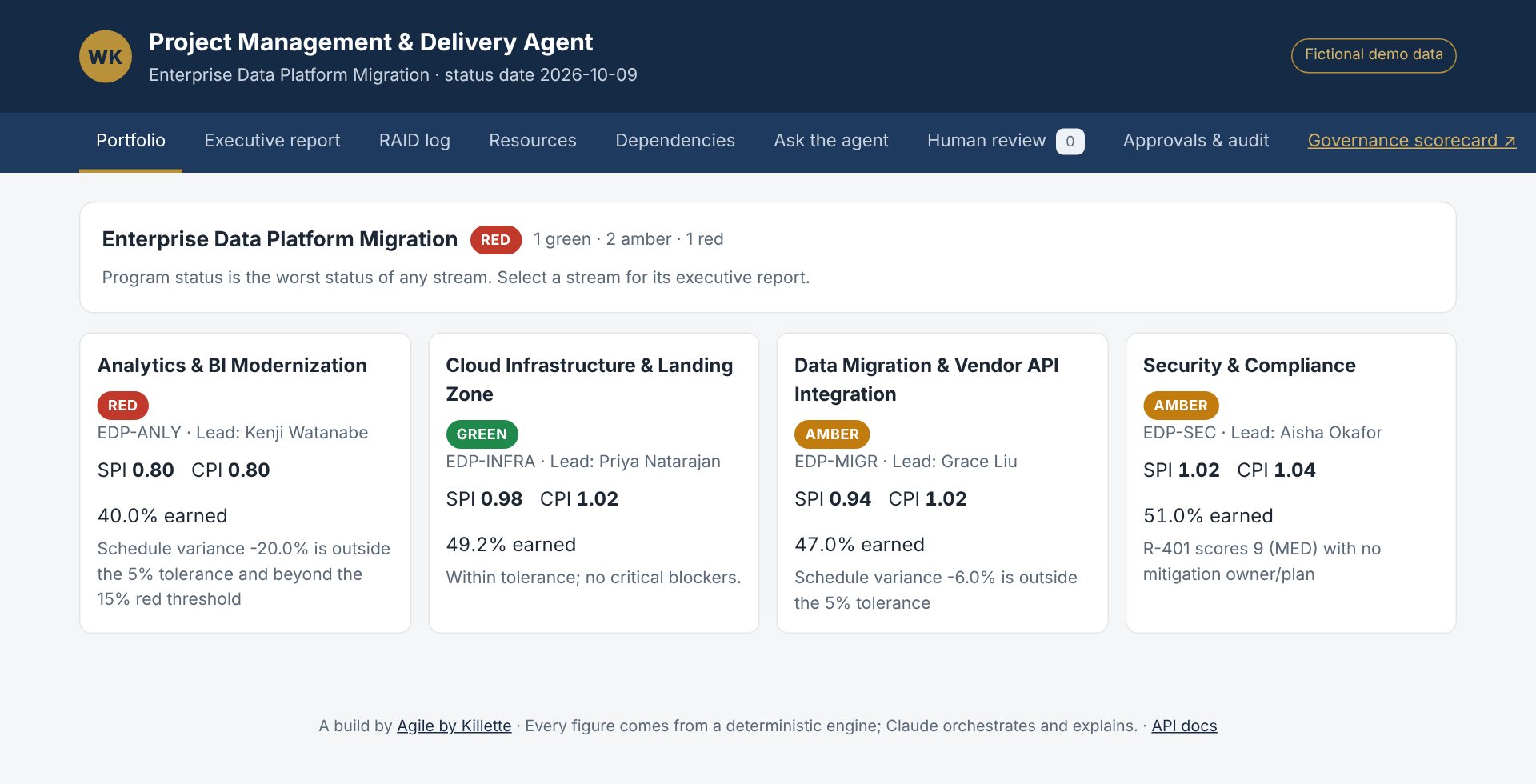
Task: Open the Data Migration & Vendor API Integration card
Action: coord(942,483)
